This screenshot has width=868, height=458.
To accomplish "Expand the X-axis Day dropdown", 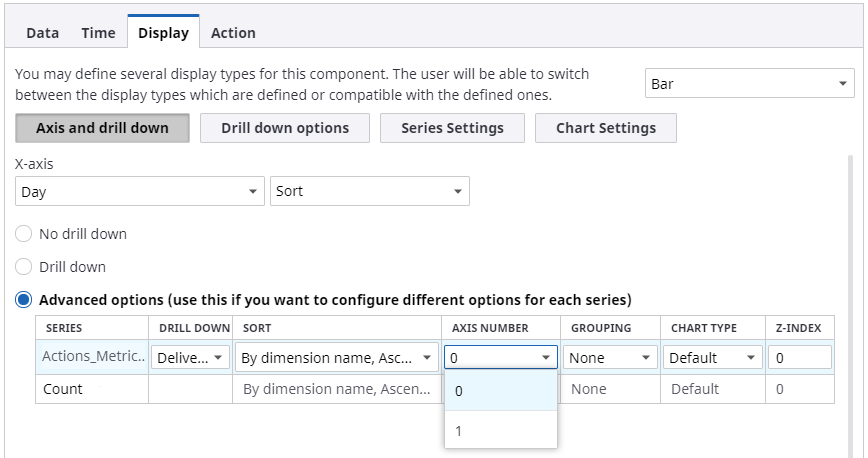I will [x=140, y=192].
